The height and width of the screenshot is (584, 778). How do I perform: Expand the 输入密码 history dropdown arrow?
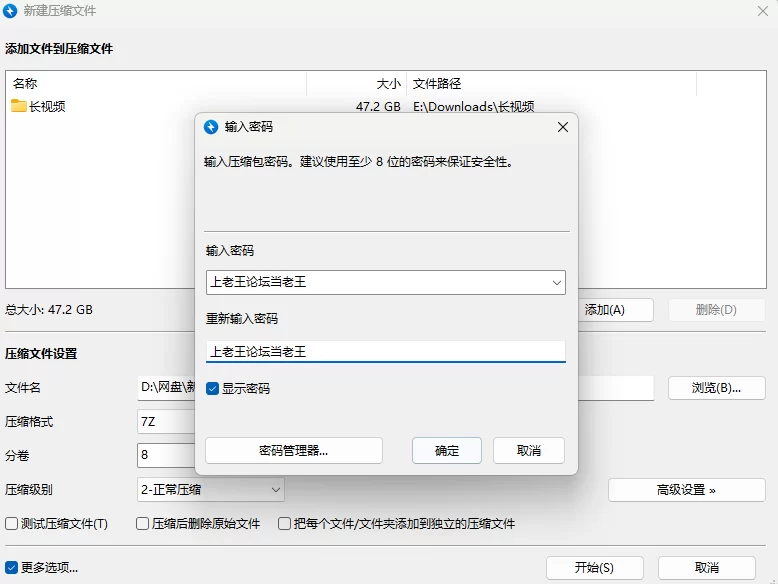(x=557, y=282)
